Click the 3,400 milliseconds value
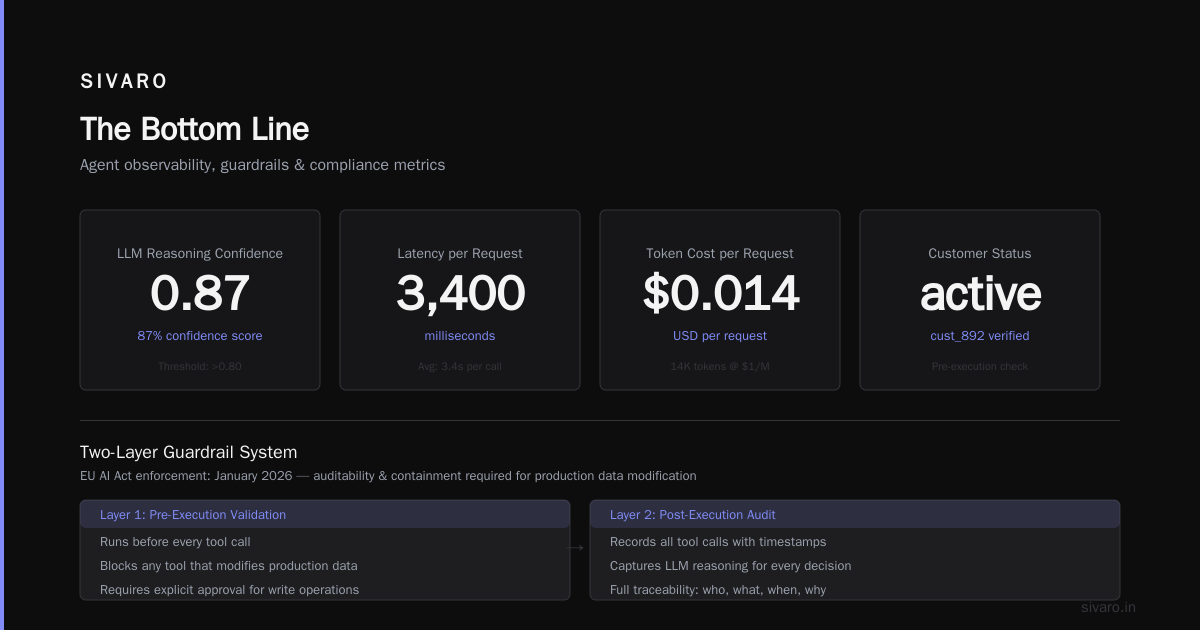Image resolution: width=1200 pixels, height=630 pixels. tap(460, 294)
